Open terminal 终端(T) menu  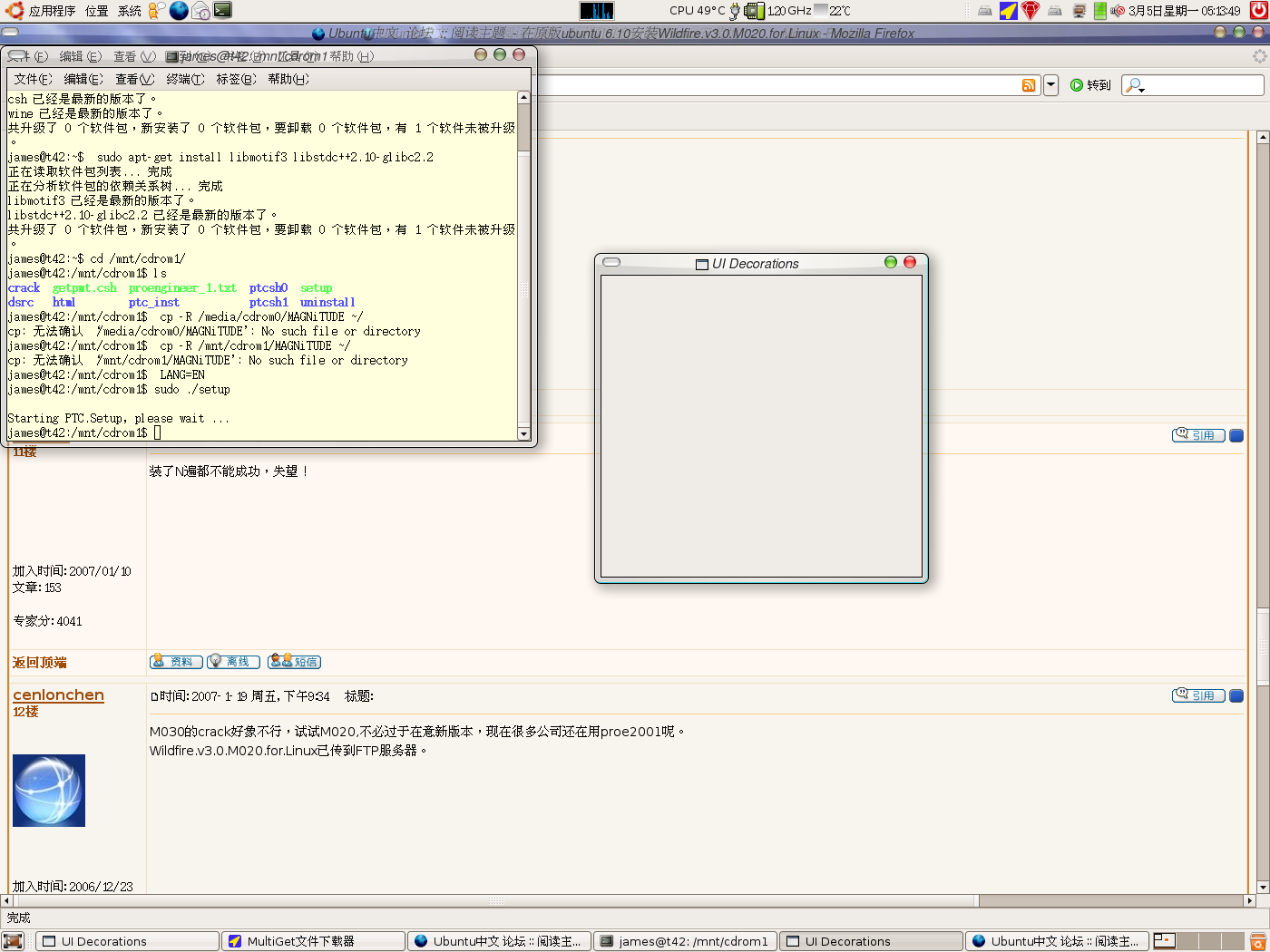185,79
